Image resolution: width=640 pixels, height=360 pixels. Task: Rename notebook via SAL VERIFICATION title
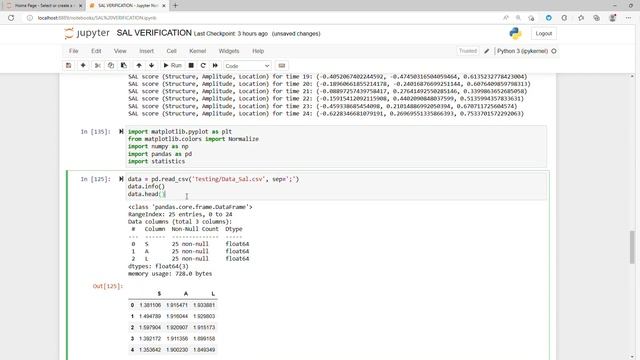(154, 33)
